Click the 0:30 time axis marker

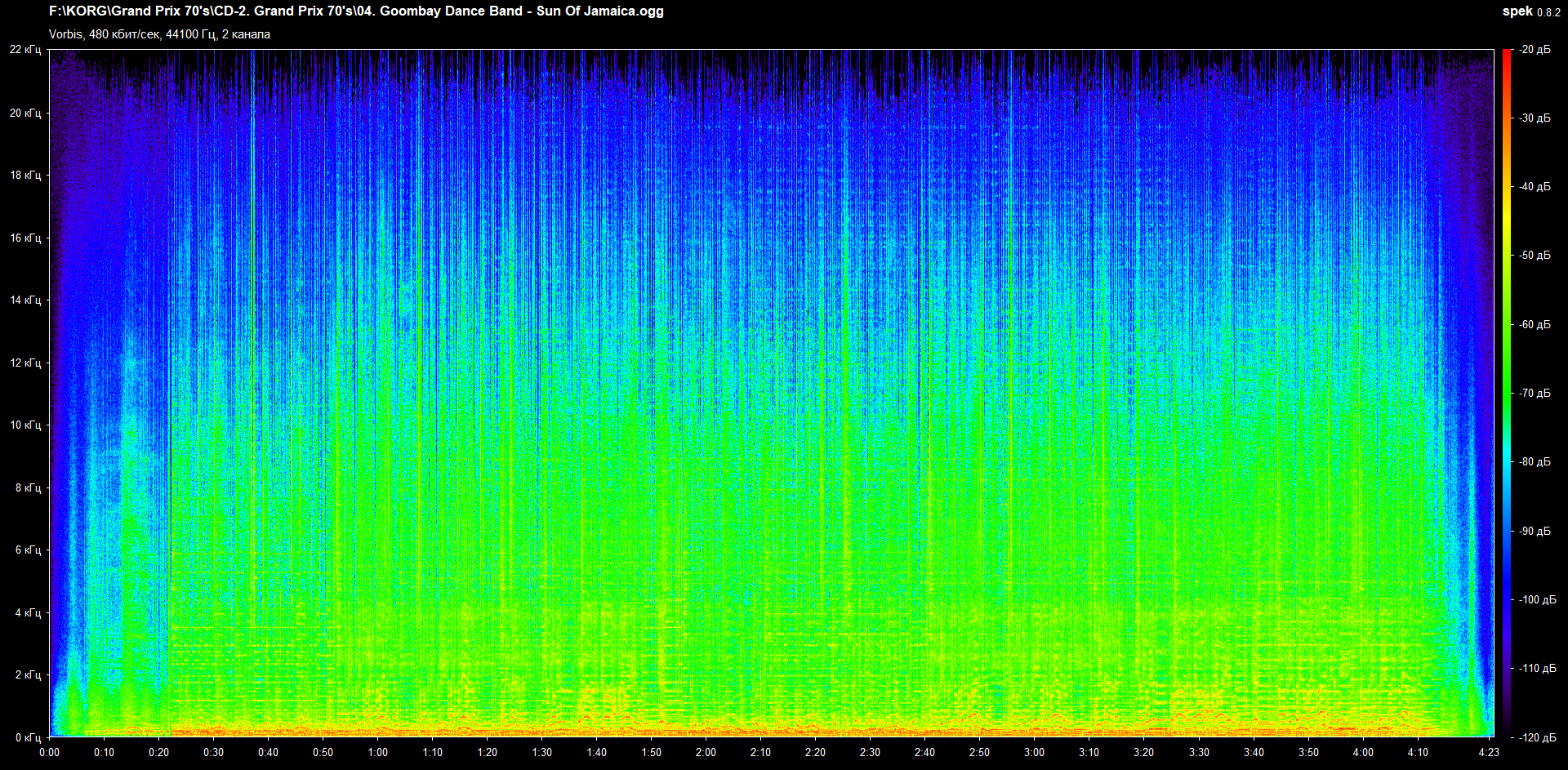point(213,752)
